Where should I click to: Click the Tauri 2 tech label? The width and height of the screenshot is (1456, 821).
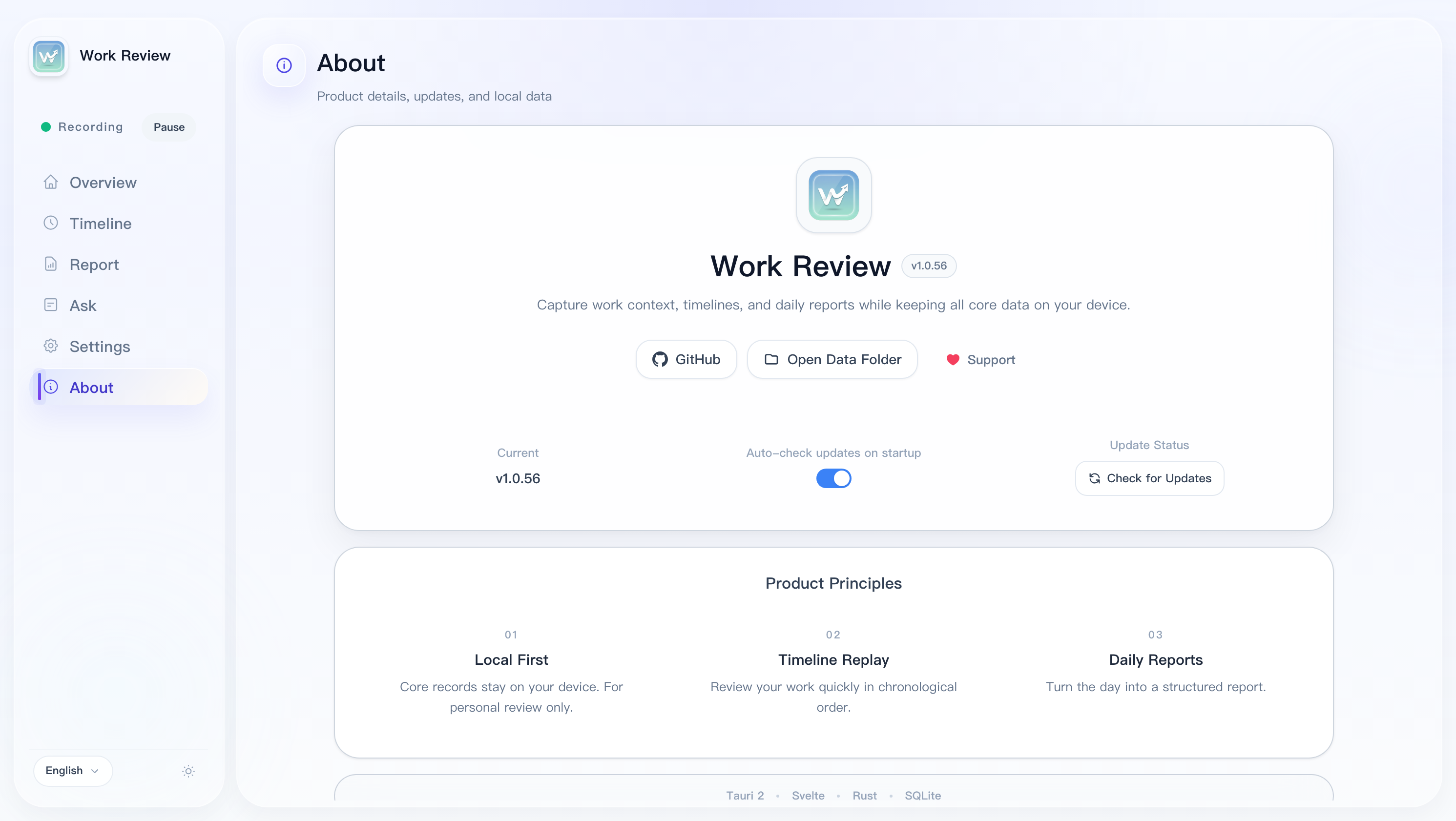(745, 796)
